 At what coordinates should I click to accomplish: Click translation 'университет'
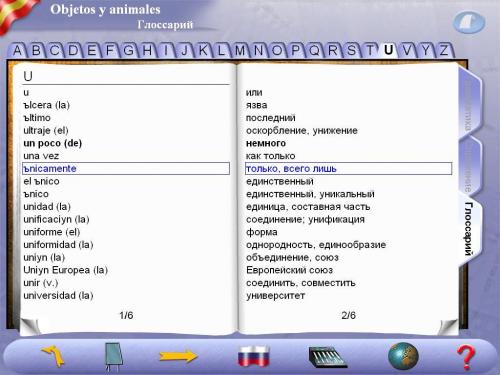click(x=276, y=296)
